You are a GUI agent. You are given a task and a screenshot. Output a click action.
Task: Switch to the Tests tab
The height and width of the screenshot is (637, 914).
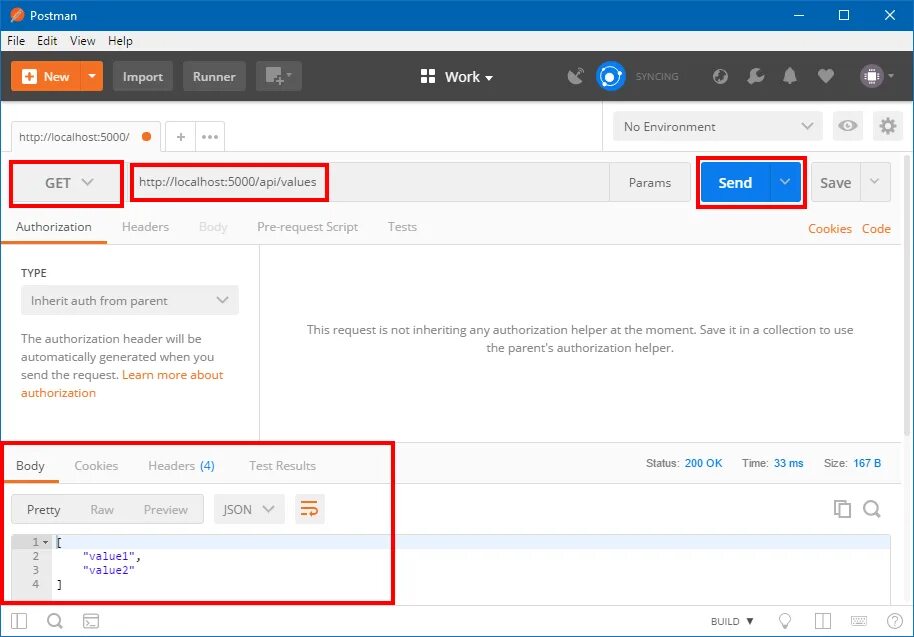pyautogui.click(x=402, y=227)
